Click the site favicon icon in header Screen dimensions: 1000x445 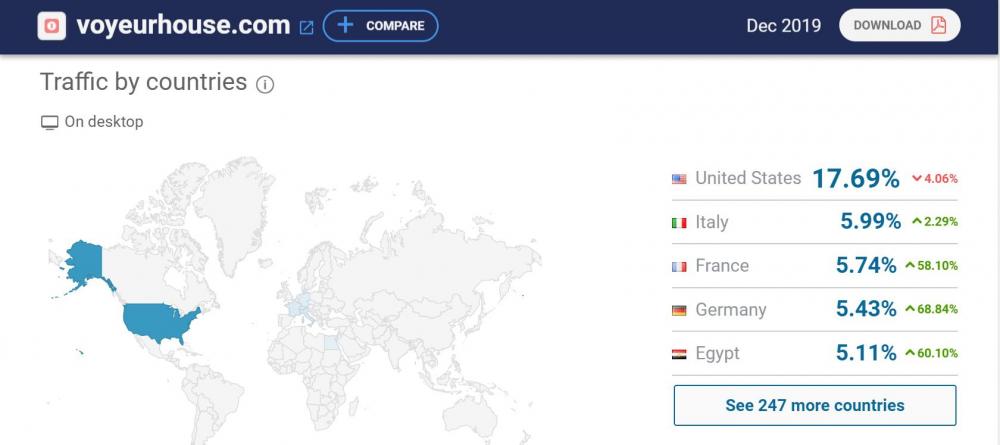[52, 25]
